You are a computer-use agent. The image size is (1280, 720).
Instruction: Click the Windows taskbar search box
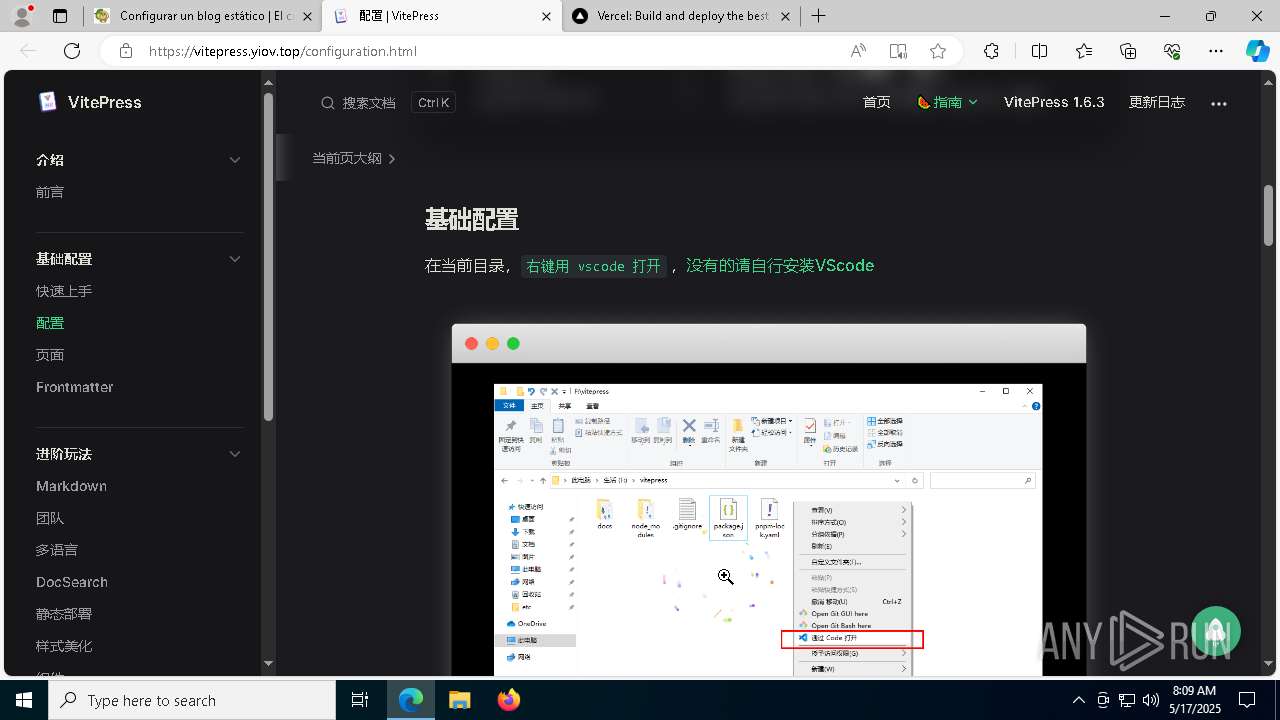tap(192, 700)
